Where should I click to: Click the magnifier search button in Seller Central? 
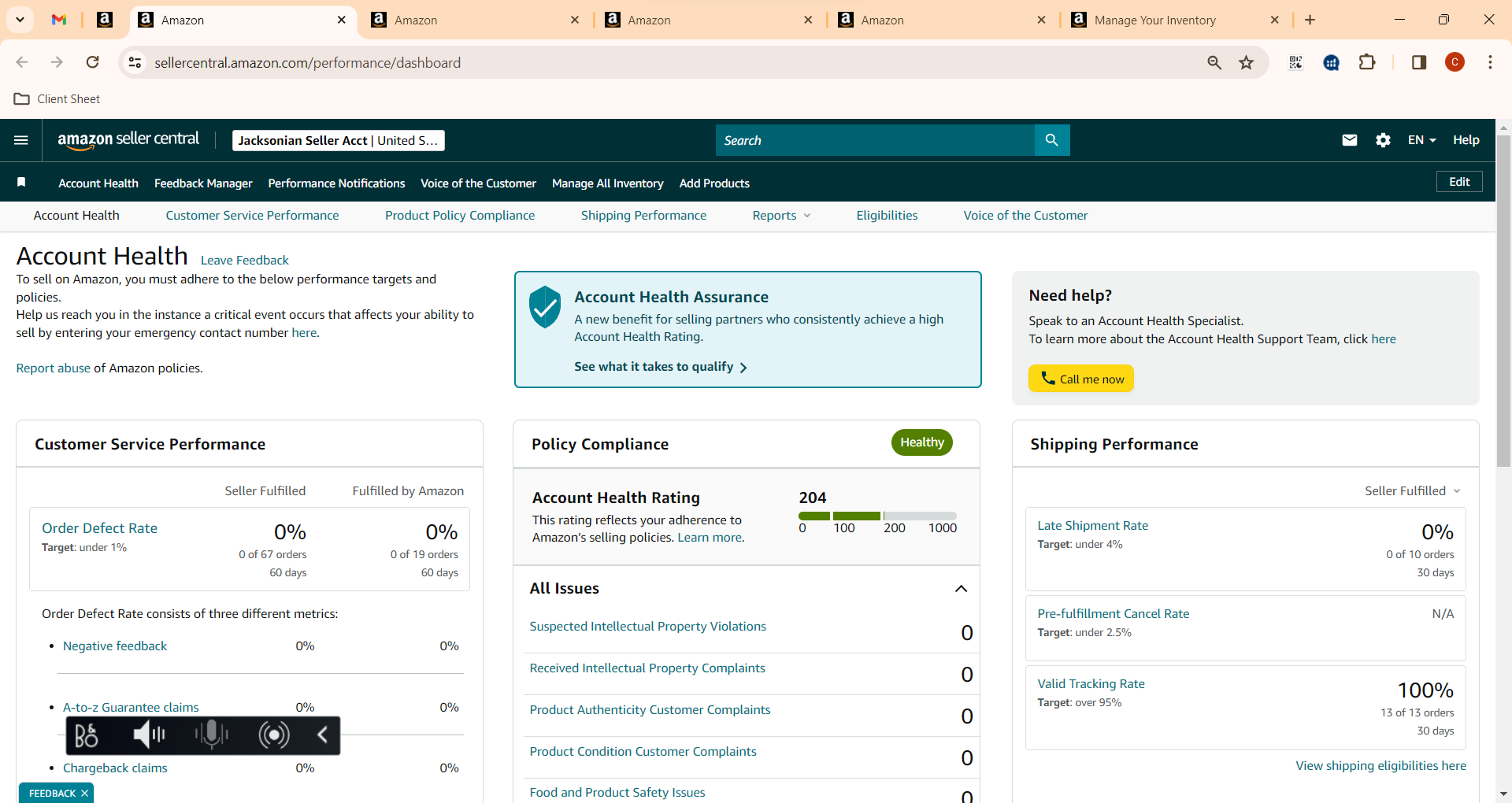(x=1052, y=140)
